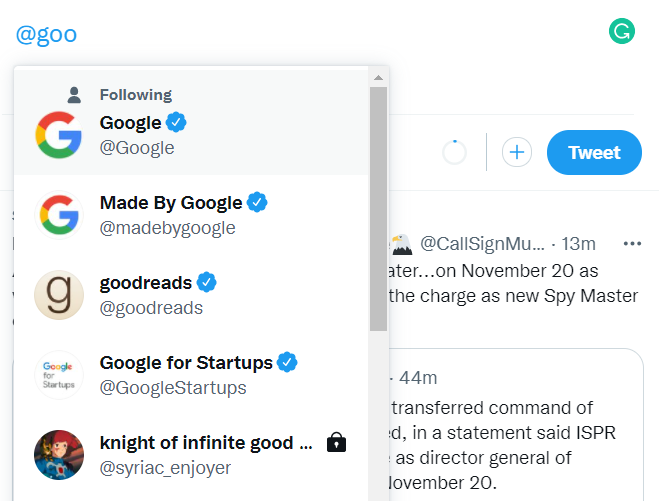The image size is (659, 501).
Task: Choose the @GoogleStartups suggestion
Action: [x=191, y=375]
